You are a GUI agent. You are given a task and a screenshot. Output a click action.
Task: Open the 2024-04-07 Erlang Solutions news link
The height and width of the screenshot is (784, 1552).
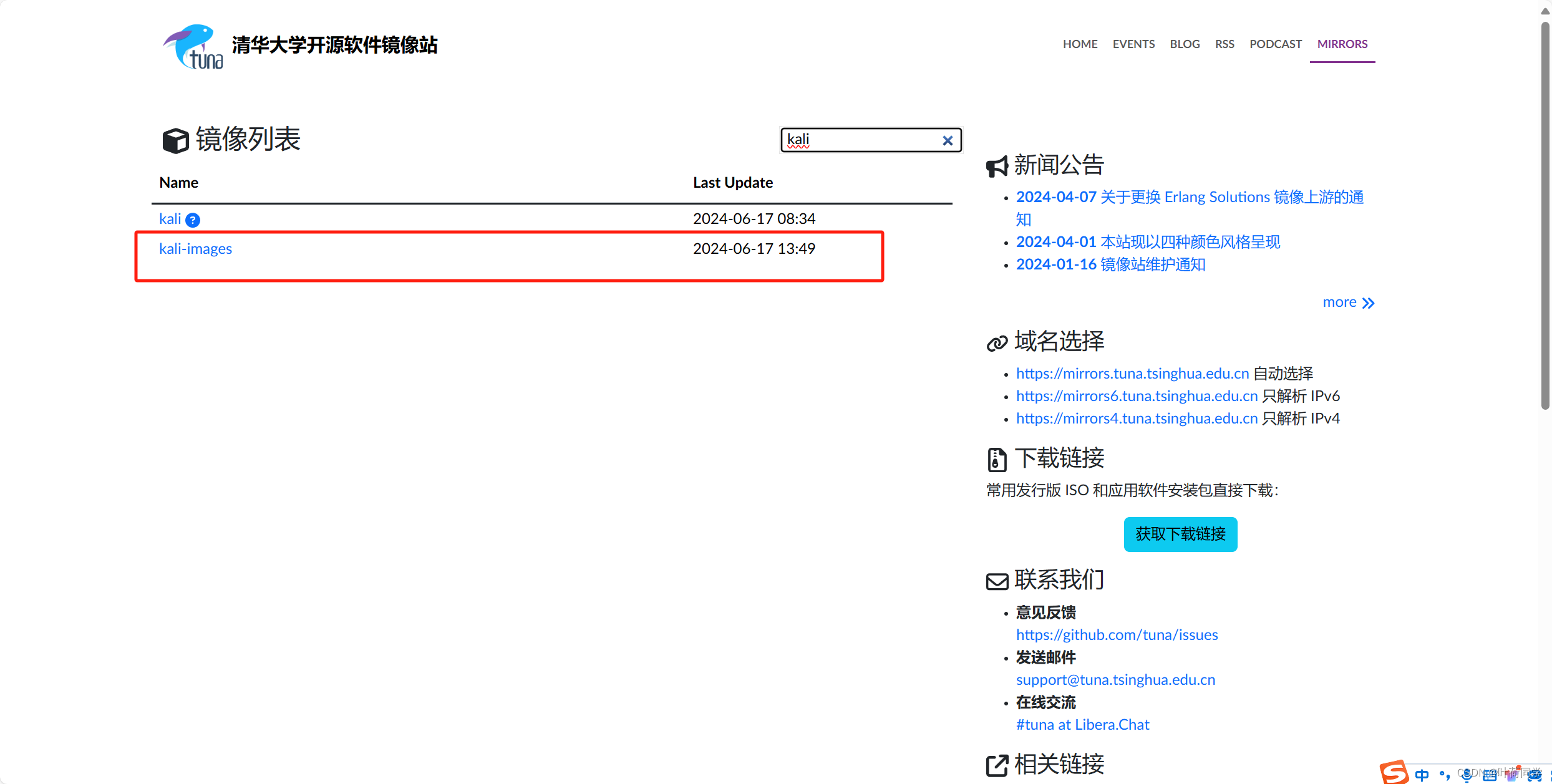point(1190,208)
